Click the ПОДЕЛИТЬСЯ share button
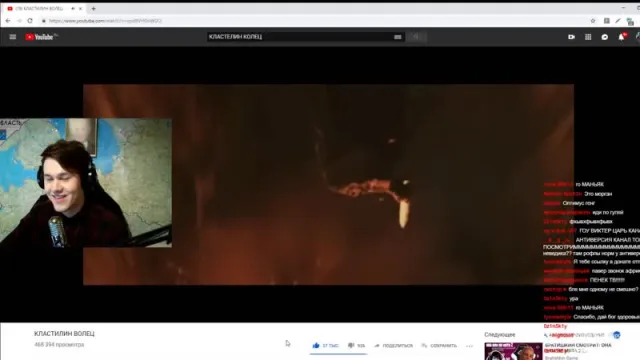The width and height of the screenshot is (640, 360). pyautogui.click(x=393, y=345)
